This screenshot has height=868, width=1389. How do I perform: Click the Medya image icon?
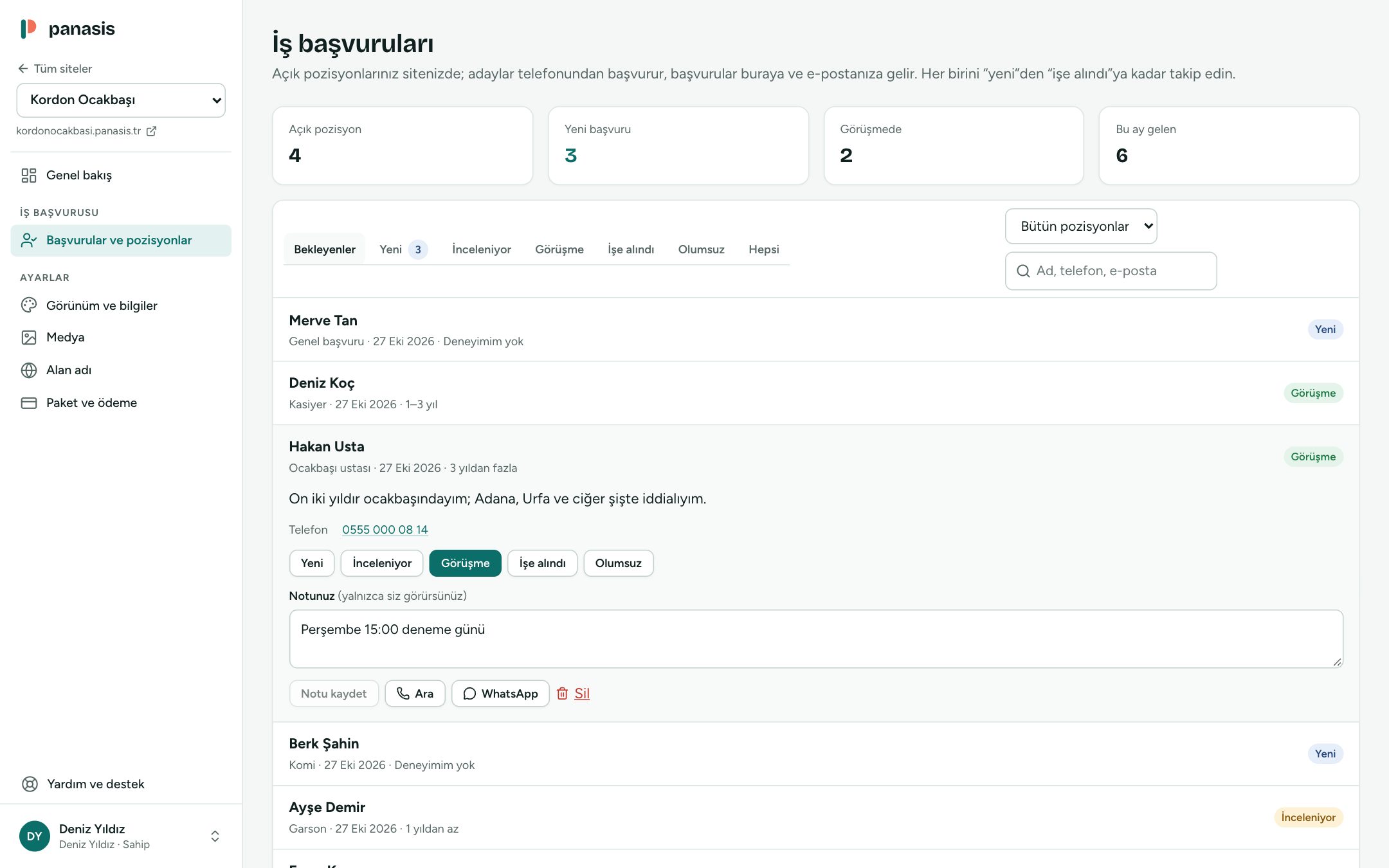point(29,338)
